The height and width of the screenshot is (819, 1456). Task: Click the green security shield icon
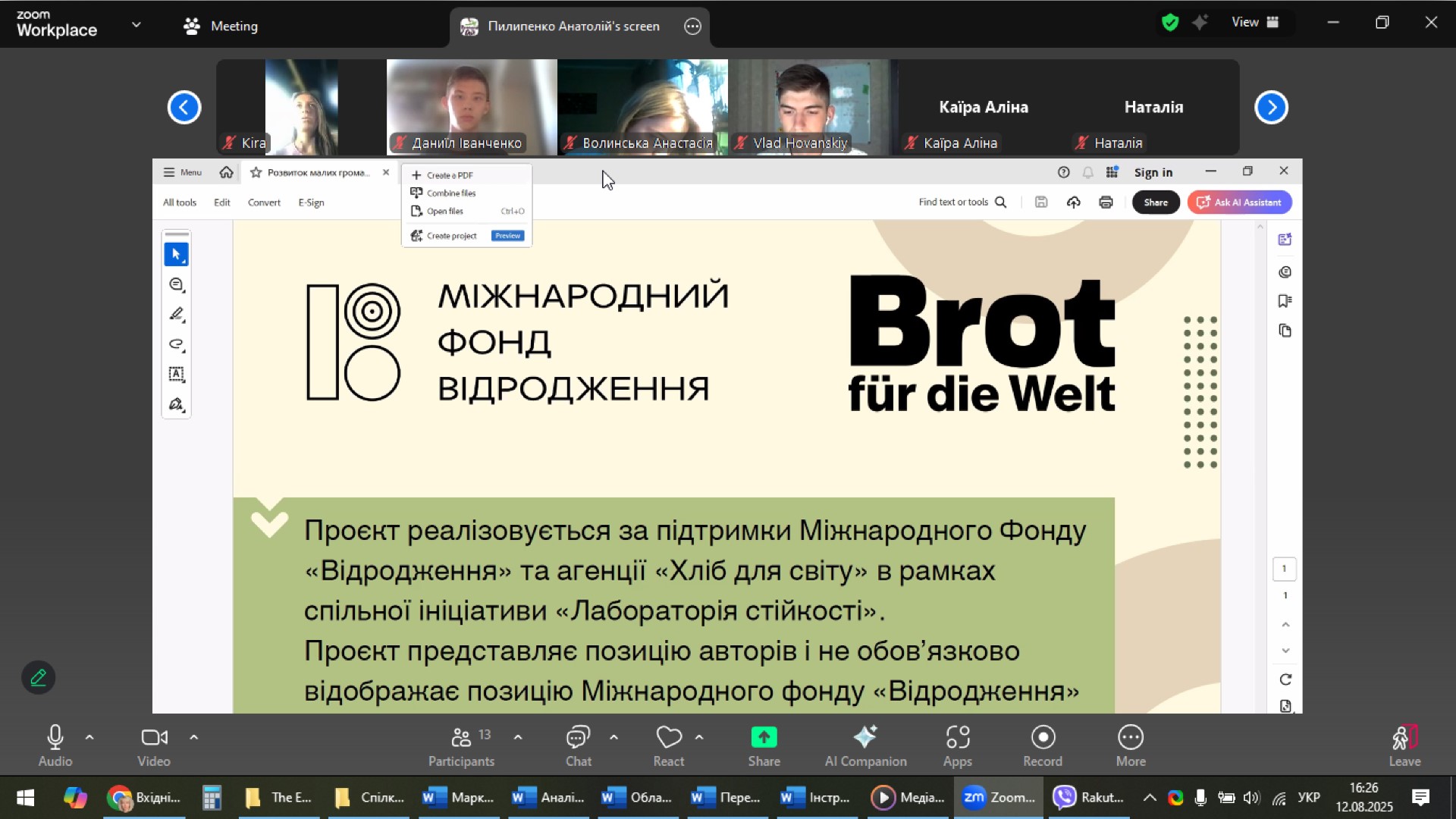click(x=1170, y=23)
